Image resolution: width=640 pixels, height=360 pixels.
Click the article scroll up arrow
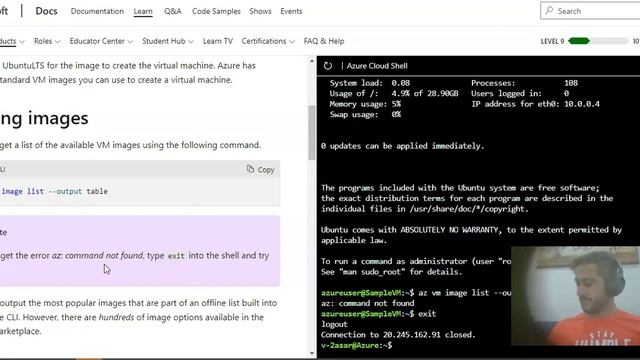(312, 61)
